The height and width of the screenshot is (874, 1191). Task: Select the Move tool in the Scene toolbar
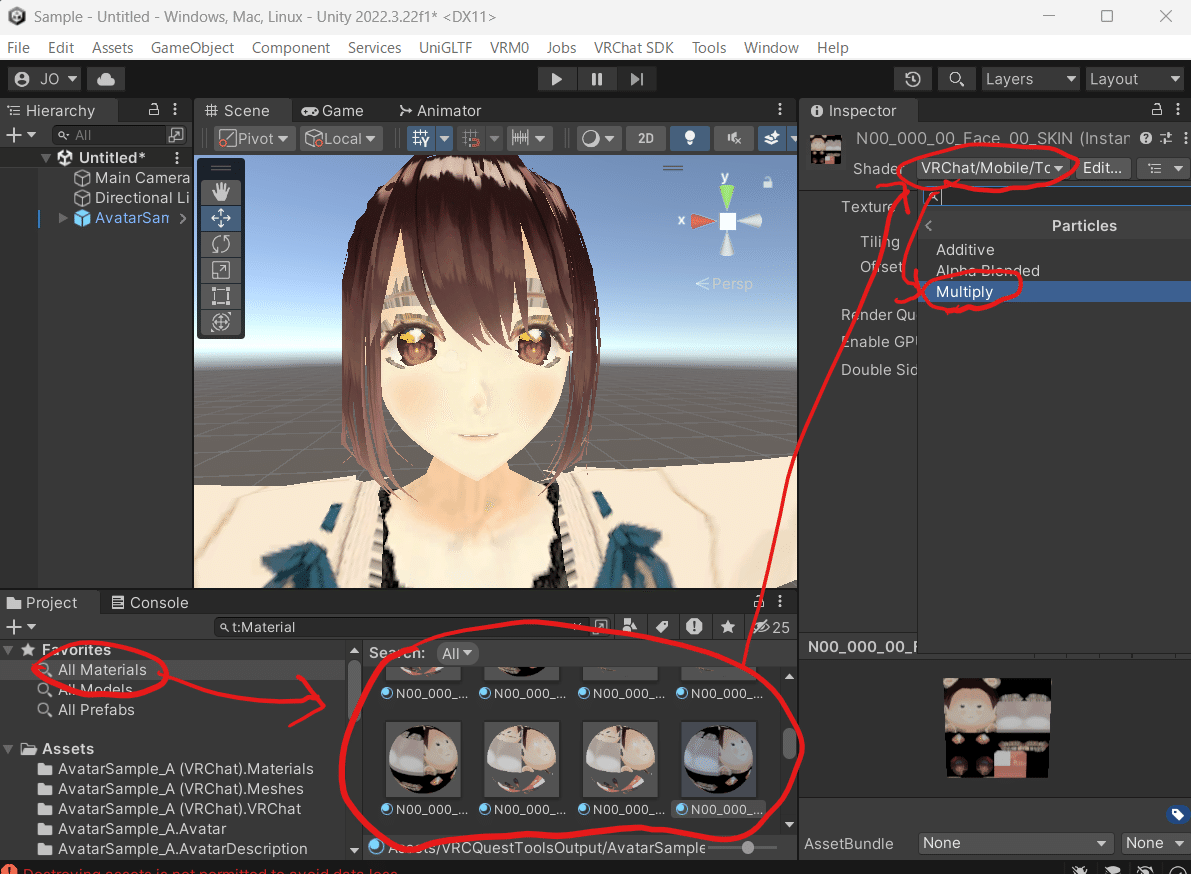pos(220,218)
